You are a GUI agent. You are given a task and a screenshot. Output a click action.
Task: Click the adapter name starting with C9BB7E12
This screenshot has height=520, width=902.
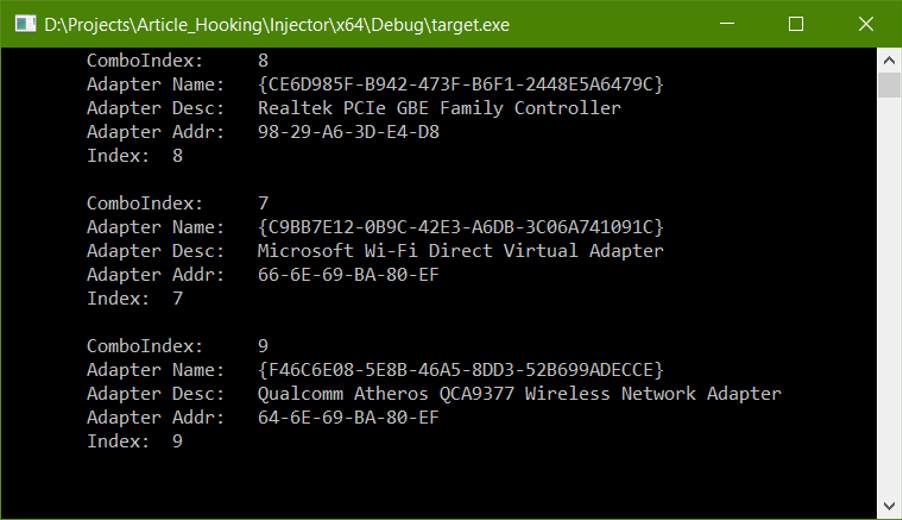460,227
